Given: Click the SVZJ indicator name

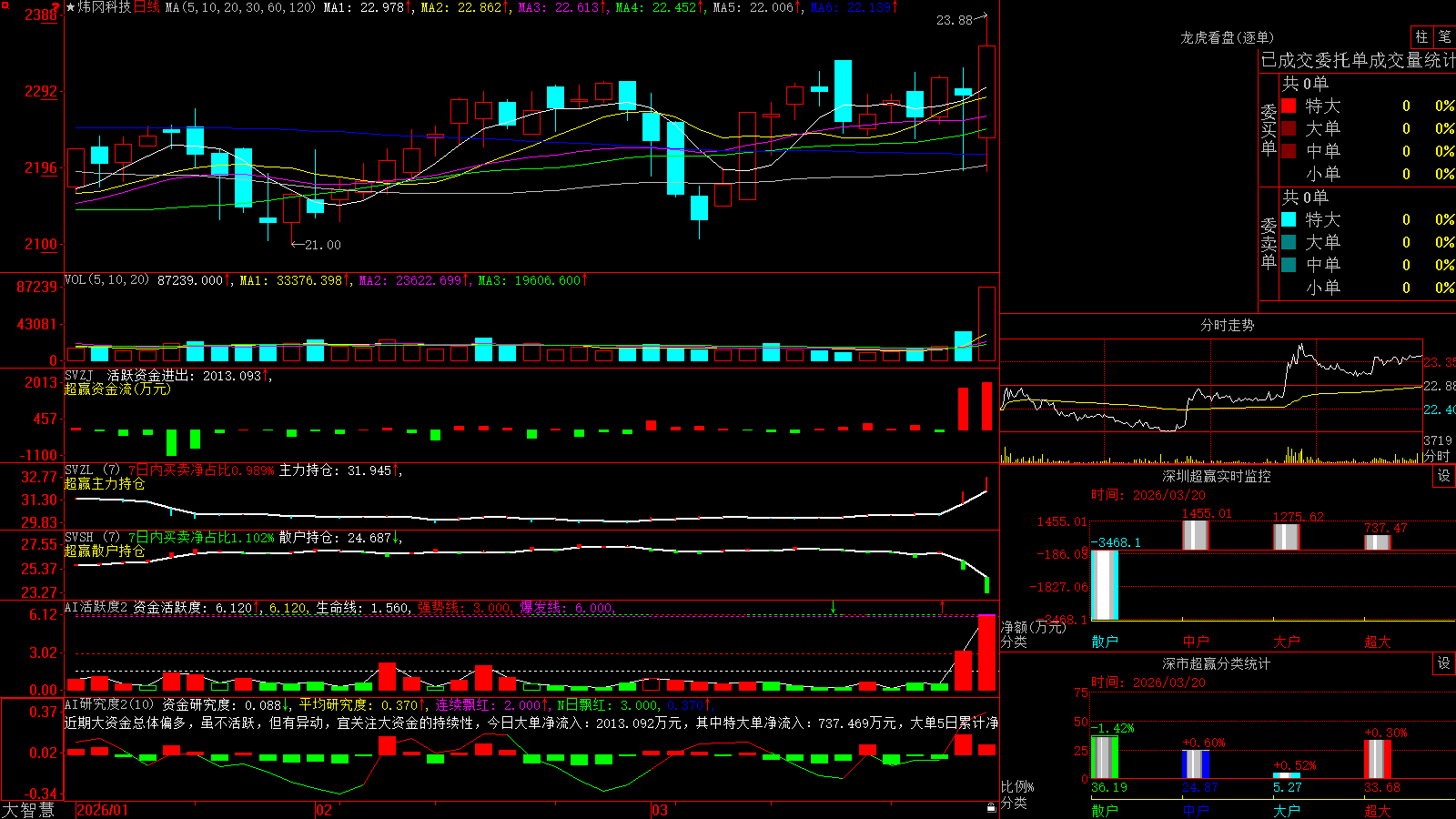Looking at the screenshot, I should tap(79, 375).
